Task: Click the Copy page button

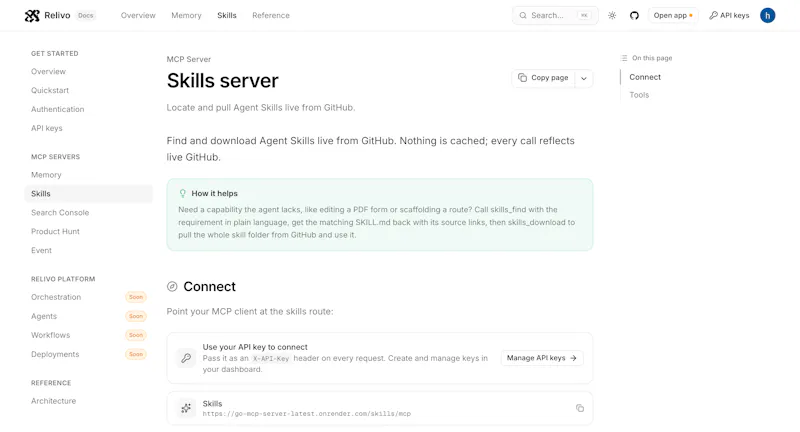Action: (x=543, y=78)
